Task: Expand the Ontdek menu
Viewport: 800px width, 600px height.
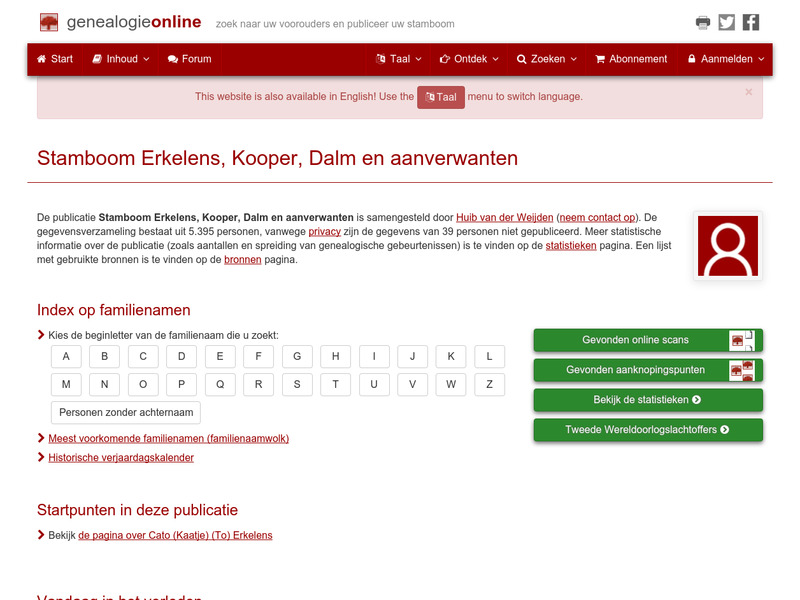Action: (469, 59)
